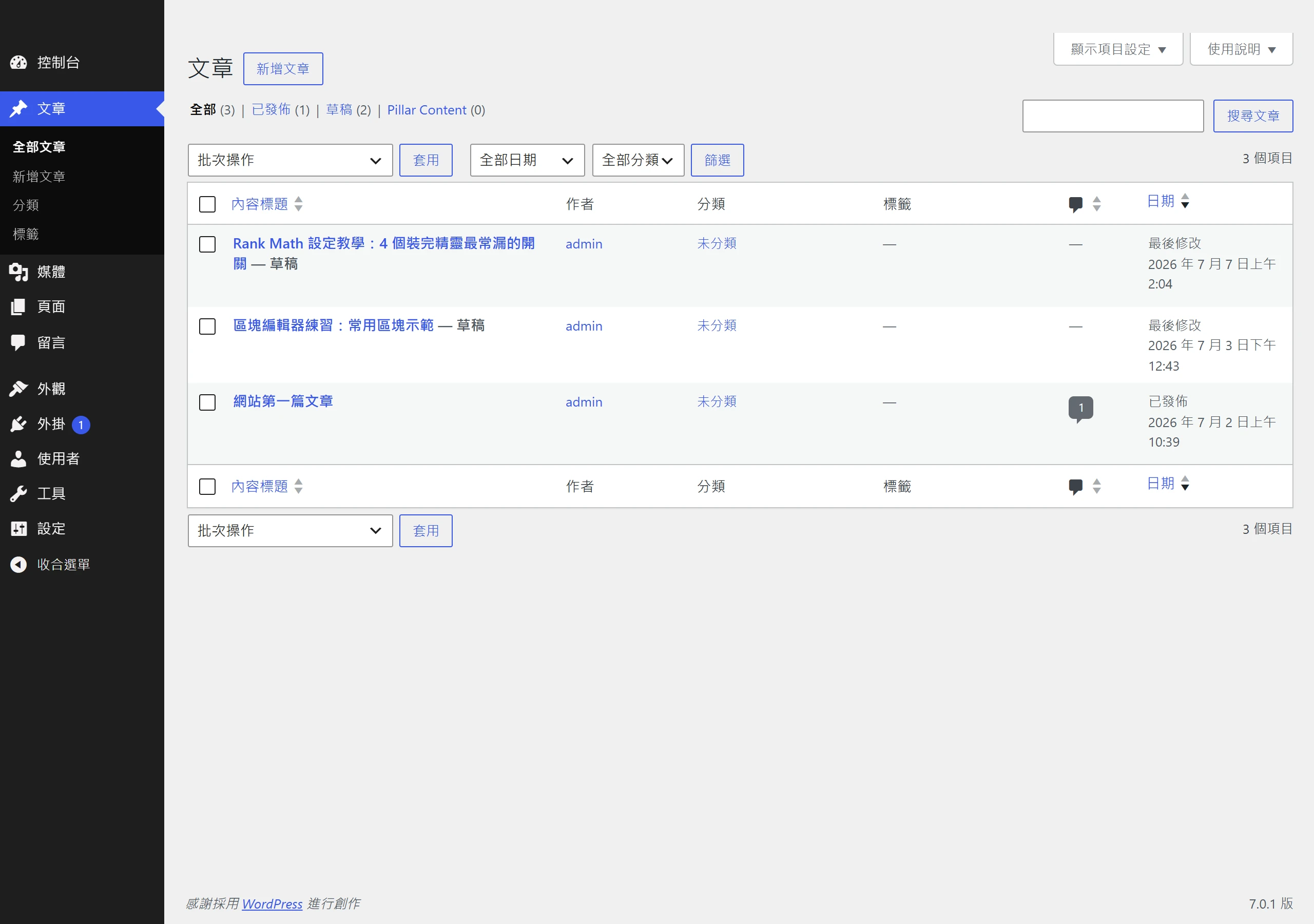Click the 收合選單 collapse arrow icon
1314x924 pixels.
point(18,565)
